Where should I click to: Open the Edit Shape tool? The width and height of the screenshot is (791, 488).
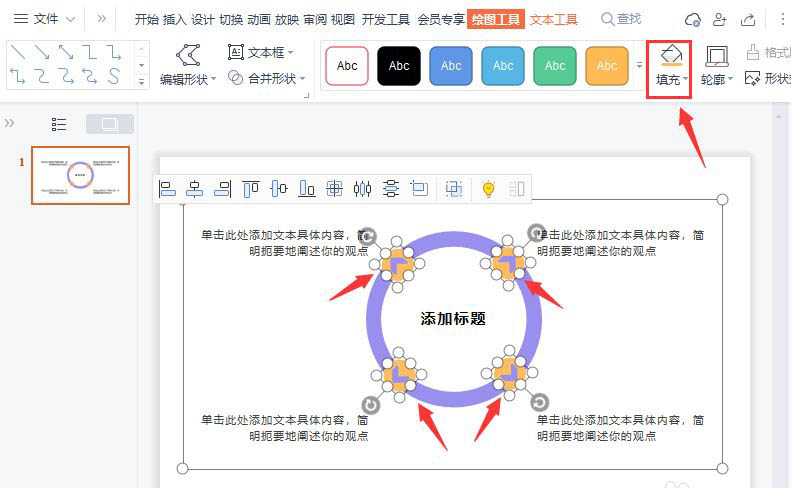coord(187,66)
